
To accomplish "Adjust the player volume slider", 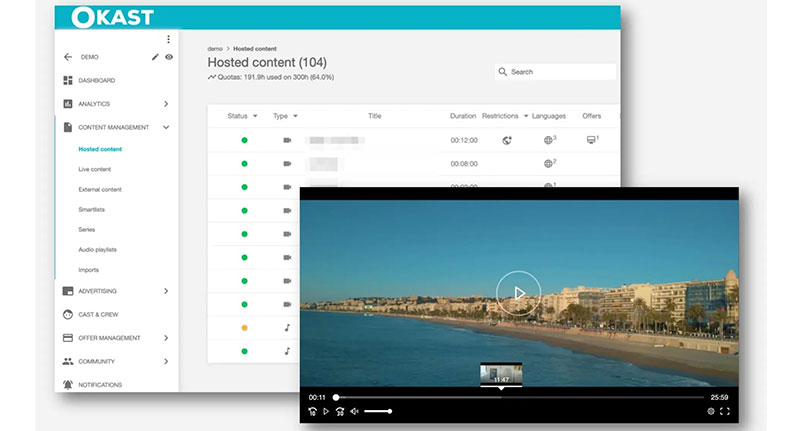I will pos(378,412).
